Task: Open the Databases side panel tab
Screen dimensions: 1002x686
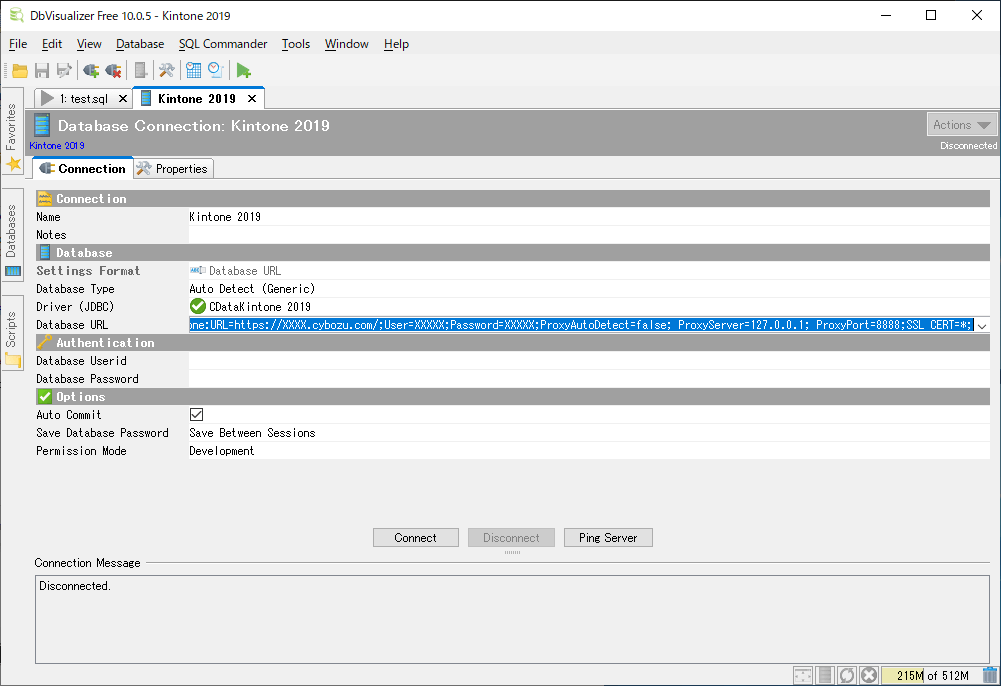Action: point(12,234)
